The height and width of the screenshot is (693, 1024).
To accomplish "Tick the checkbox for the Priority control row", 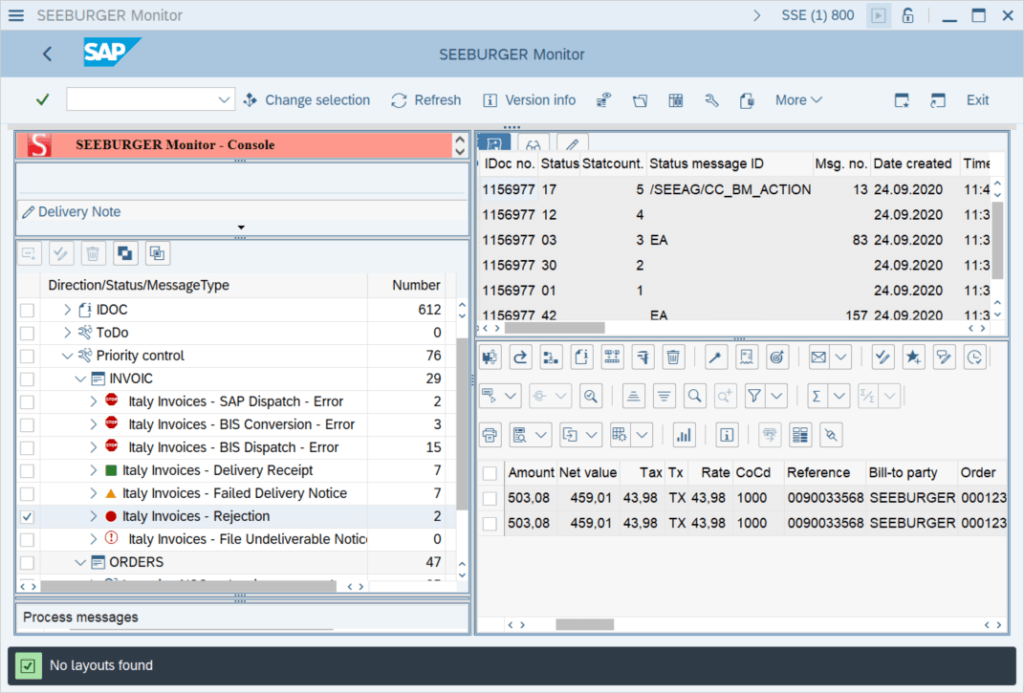I will point(27,356).
